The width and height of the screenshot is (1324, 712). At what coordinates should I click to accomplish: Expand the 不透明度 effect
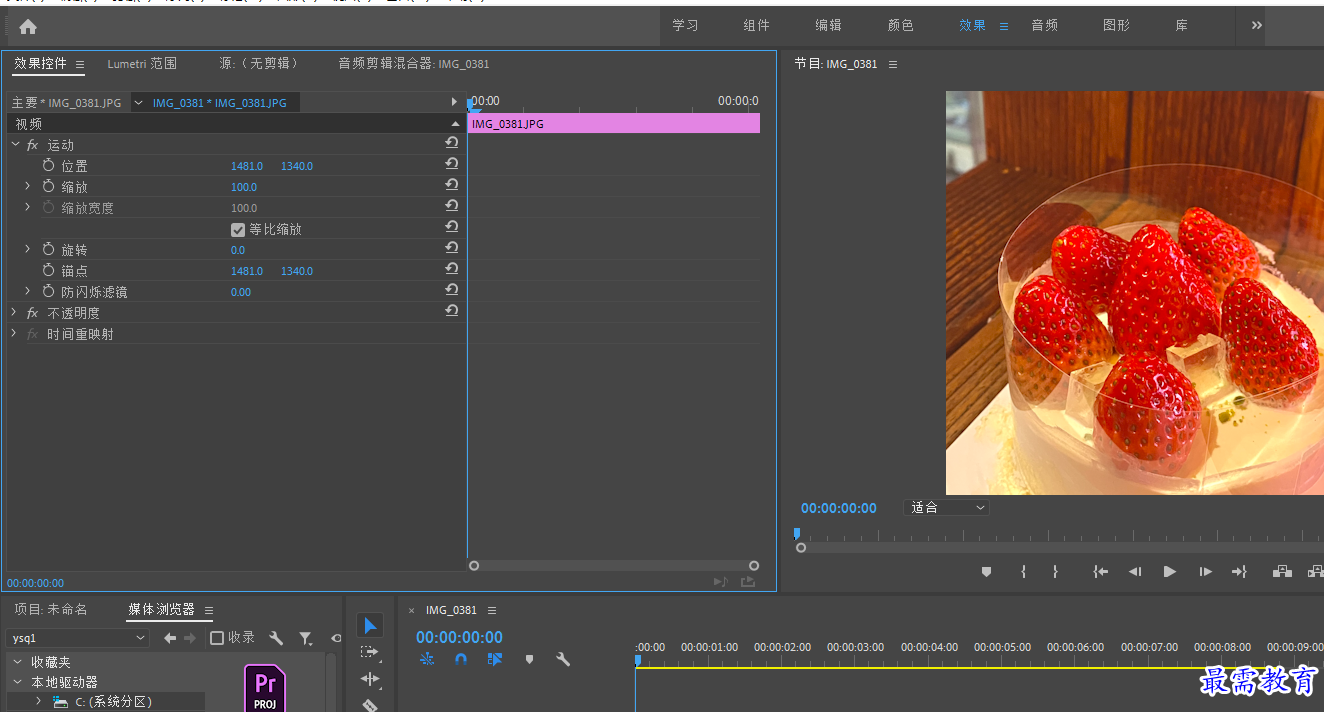(x=14, y=313)
